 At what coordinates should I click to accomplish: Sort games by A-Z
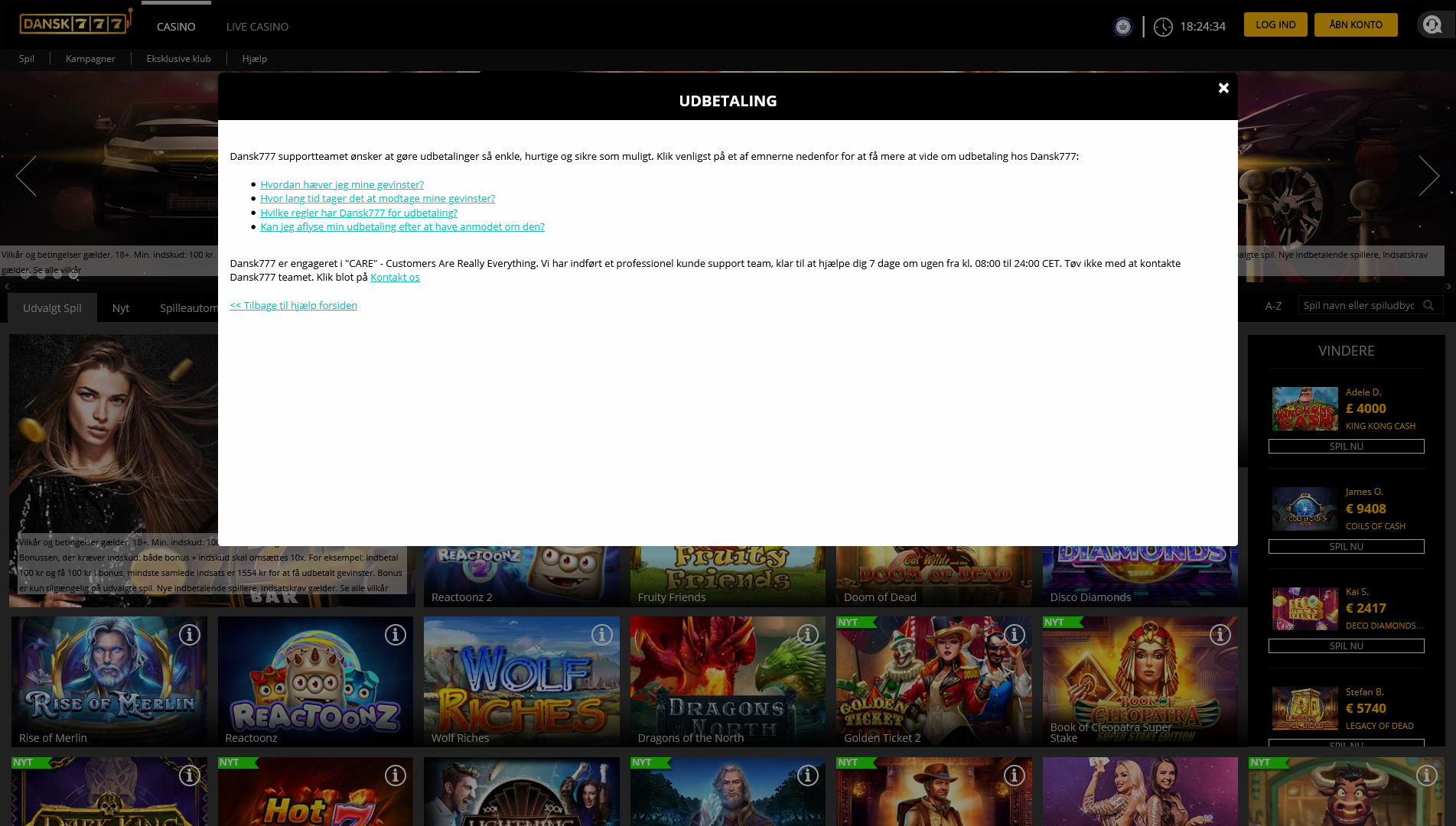pos(1273,306)
